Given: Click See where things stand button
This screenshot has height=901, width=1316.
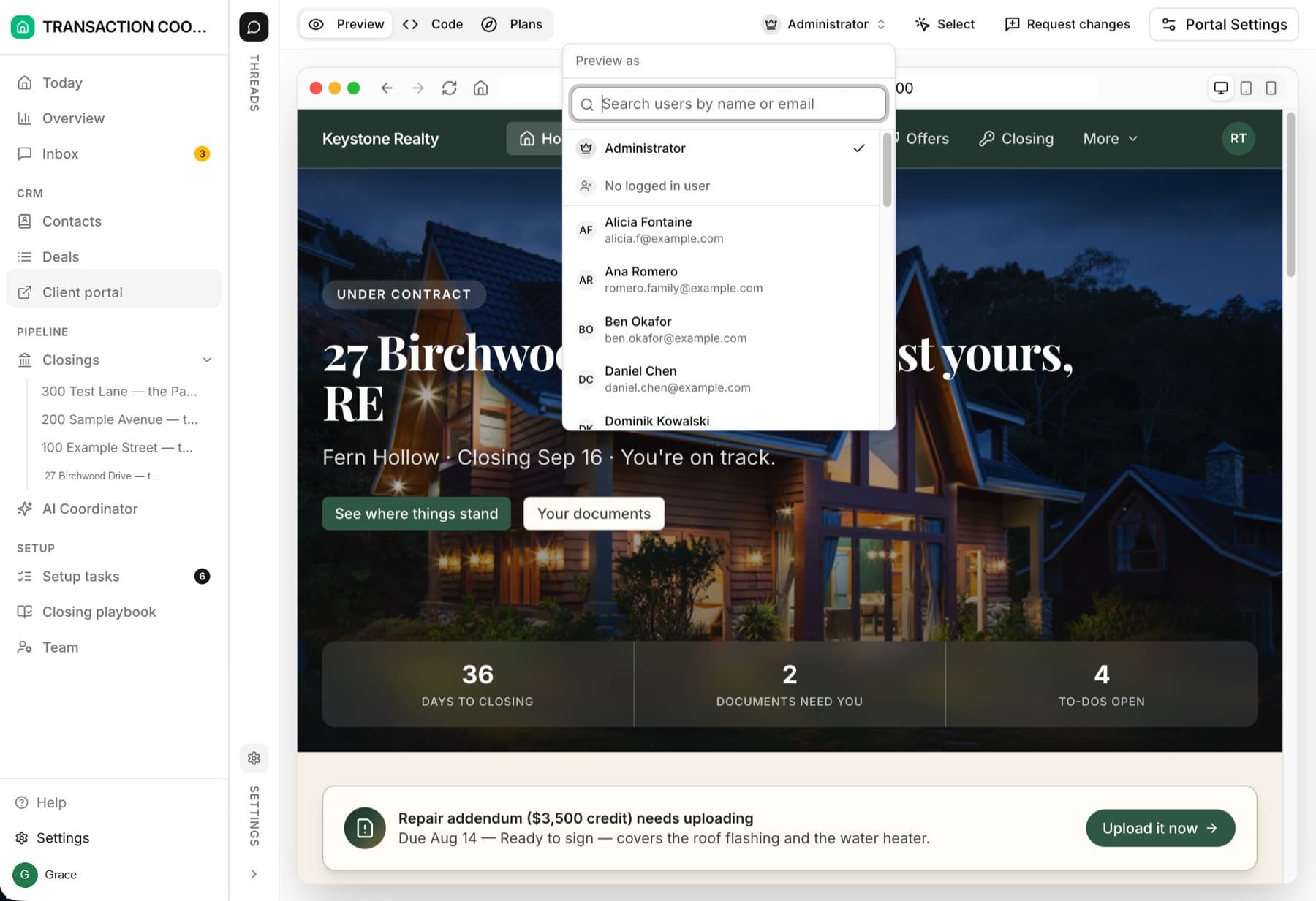Looking at the screenshot, I should click(417, 513).
